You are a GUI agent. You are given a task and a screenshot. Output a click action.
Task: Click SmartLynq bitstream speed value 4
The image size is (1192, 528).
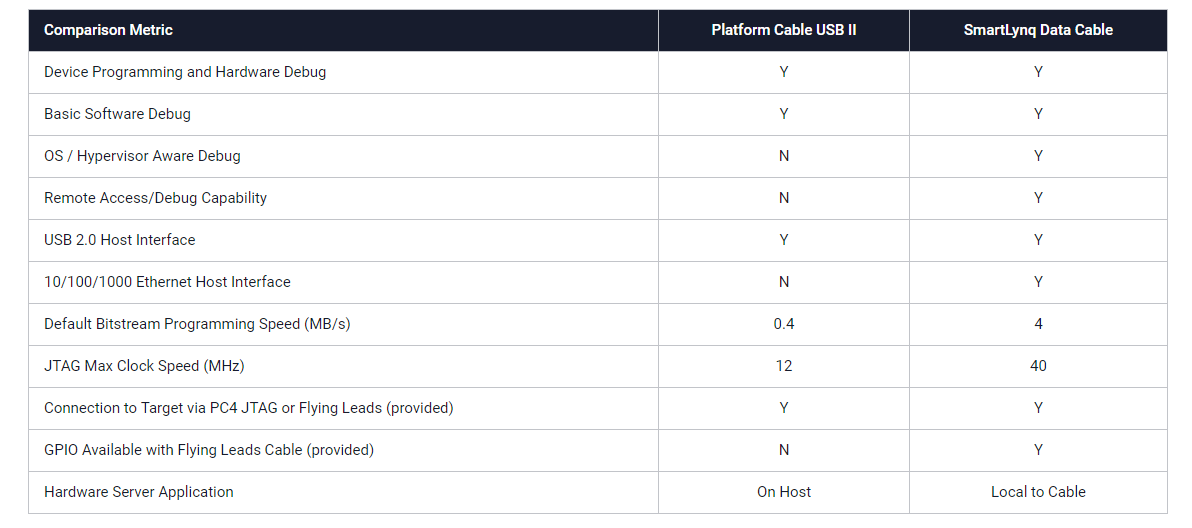point(1038,324)
